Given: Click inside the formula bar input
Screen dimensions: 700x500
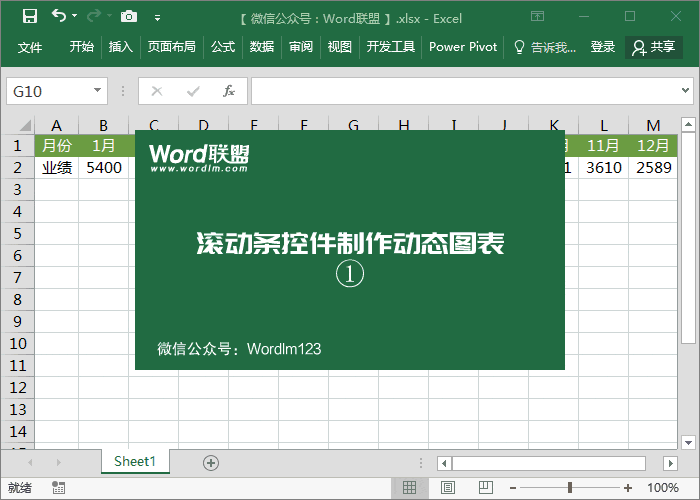Looking at the screenshot, I should (x=467, y=91).
